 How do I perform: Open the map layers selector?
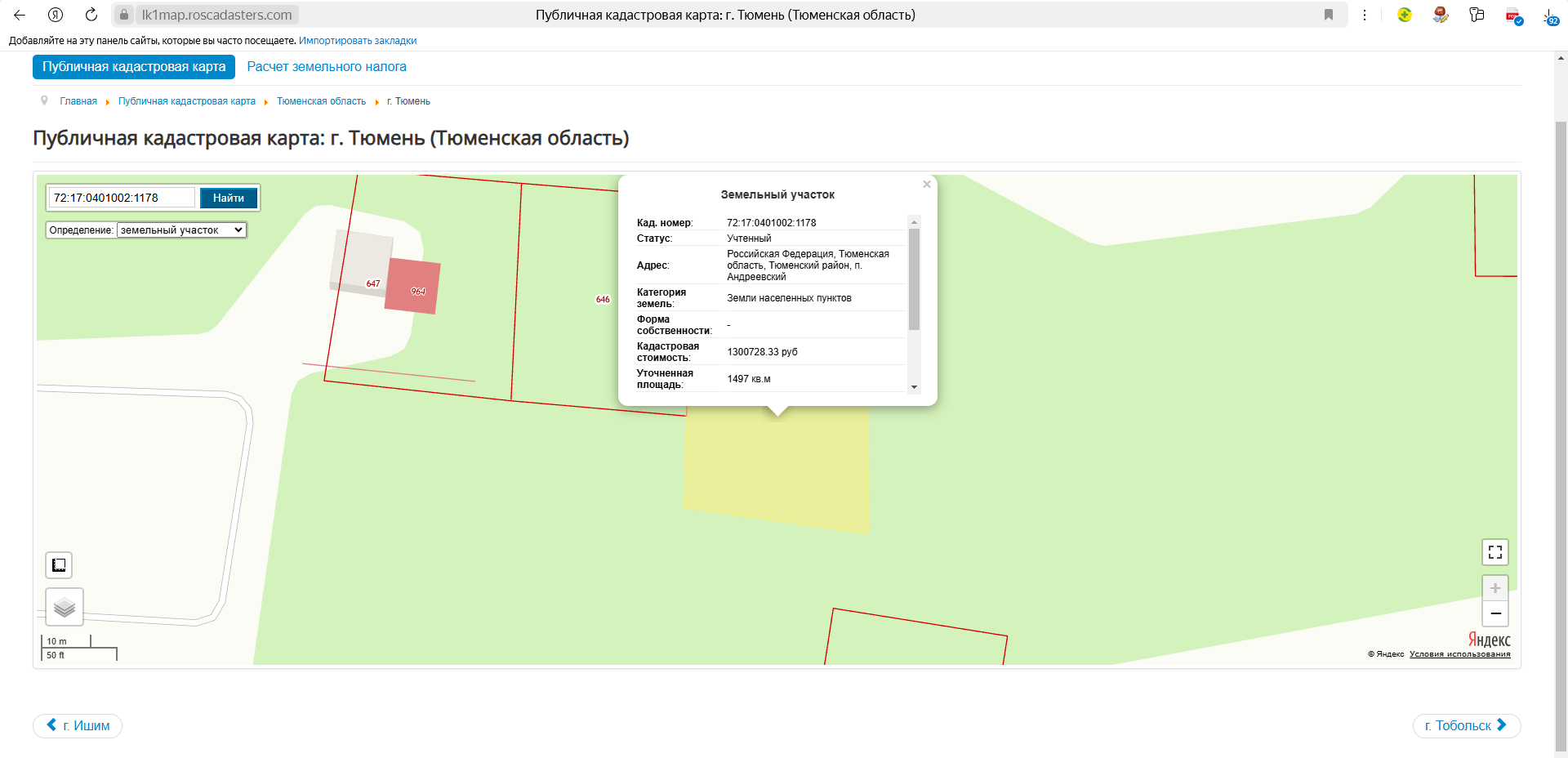(x=65, y=607)
